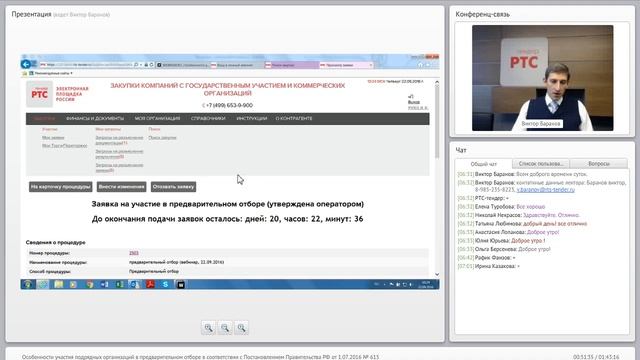Open the Мои Торги/Переторжки link
Image resolution: width=640 pixels, height=360 pixels.
[64, 146]
